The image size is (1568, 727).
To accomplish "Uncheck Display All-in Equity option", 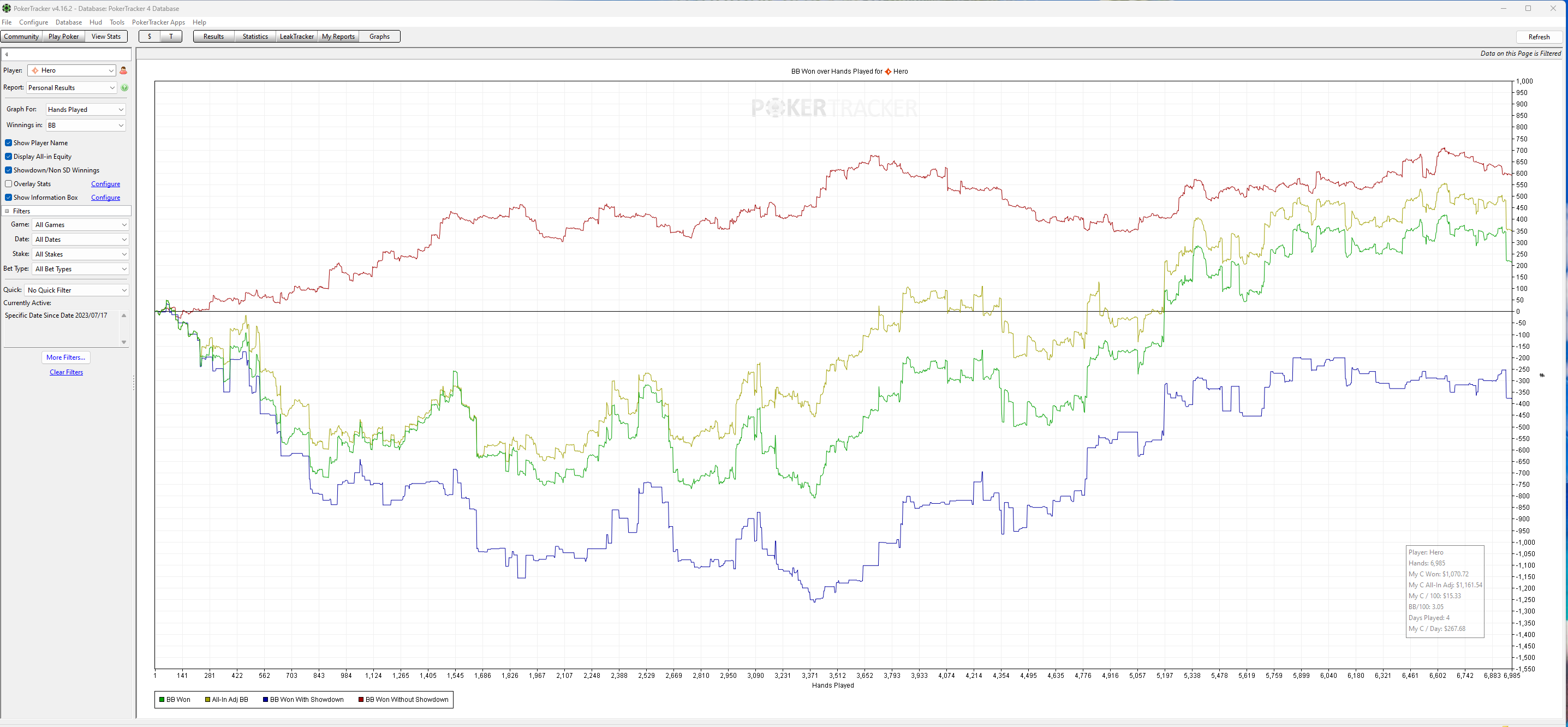I will [x=9, y=156].
